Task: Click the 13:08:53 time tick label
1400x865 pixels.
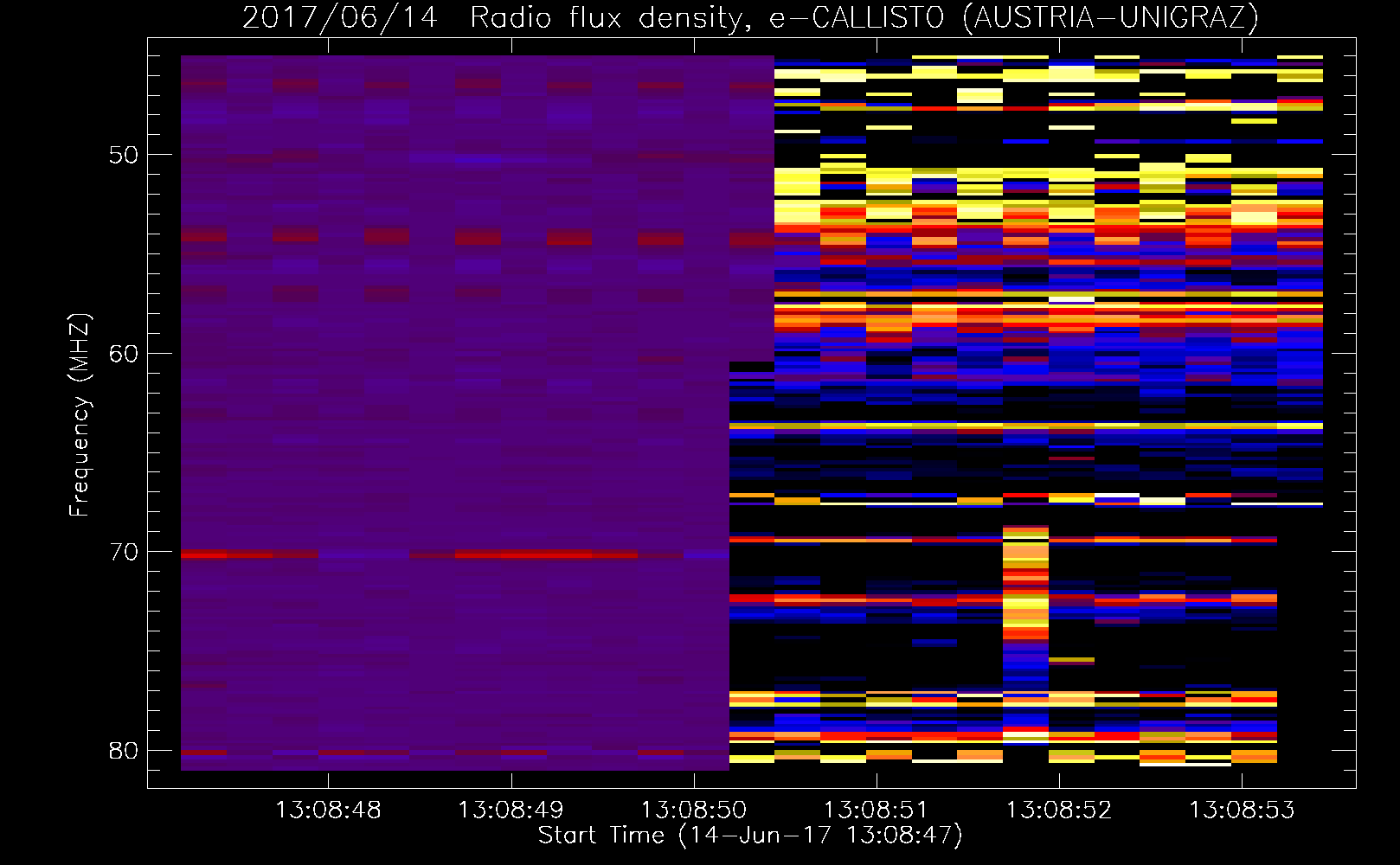Action: [1242, 810]
